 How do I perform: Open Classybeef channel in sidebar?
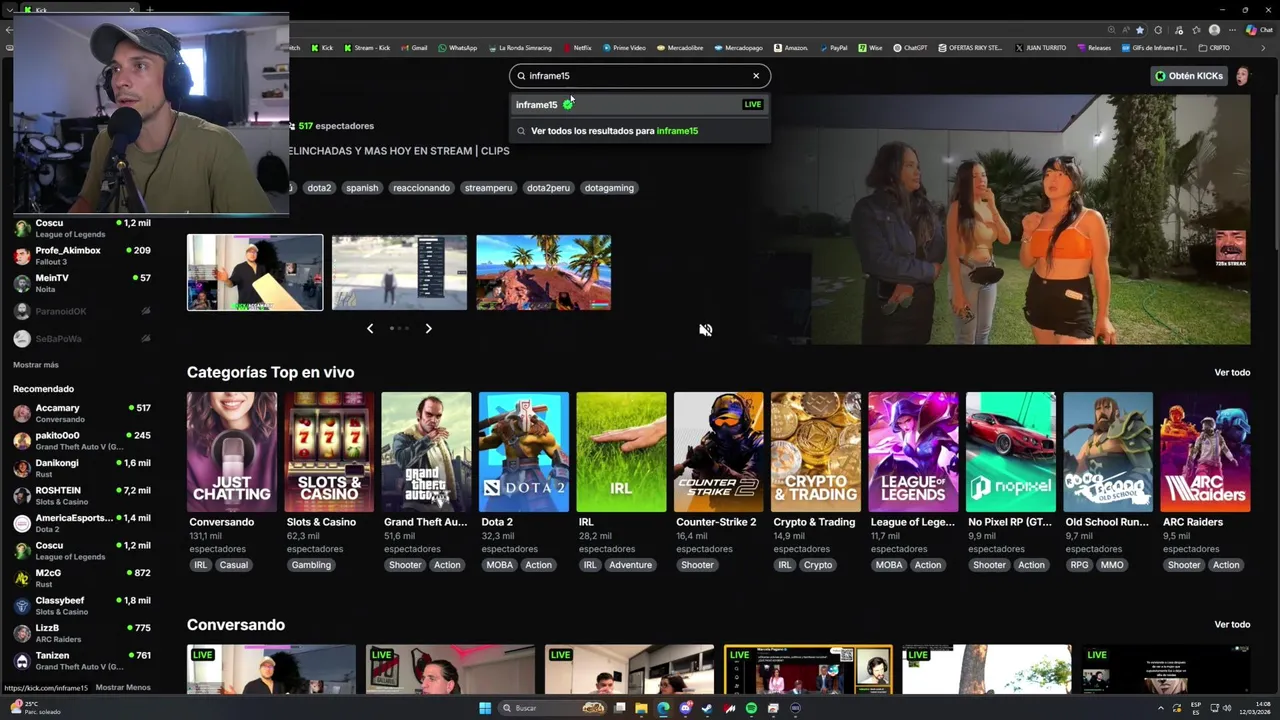click(x=82, y=606)
